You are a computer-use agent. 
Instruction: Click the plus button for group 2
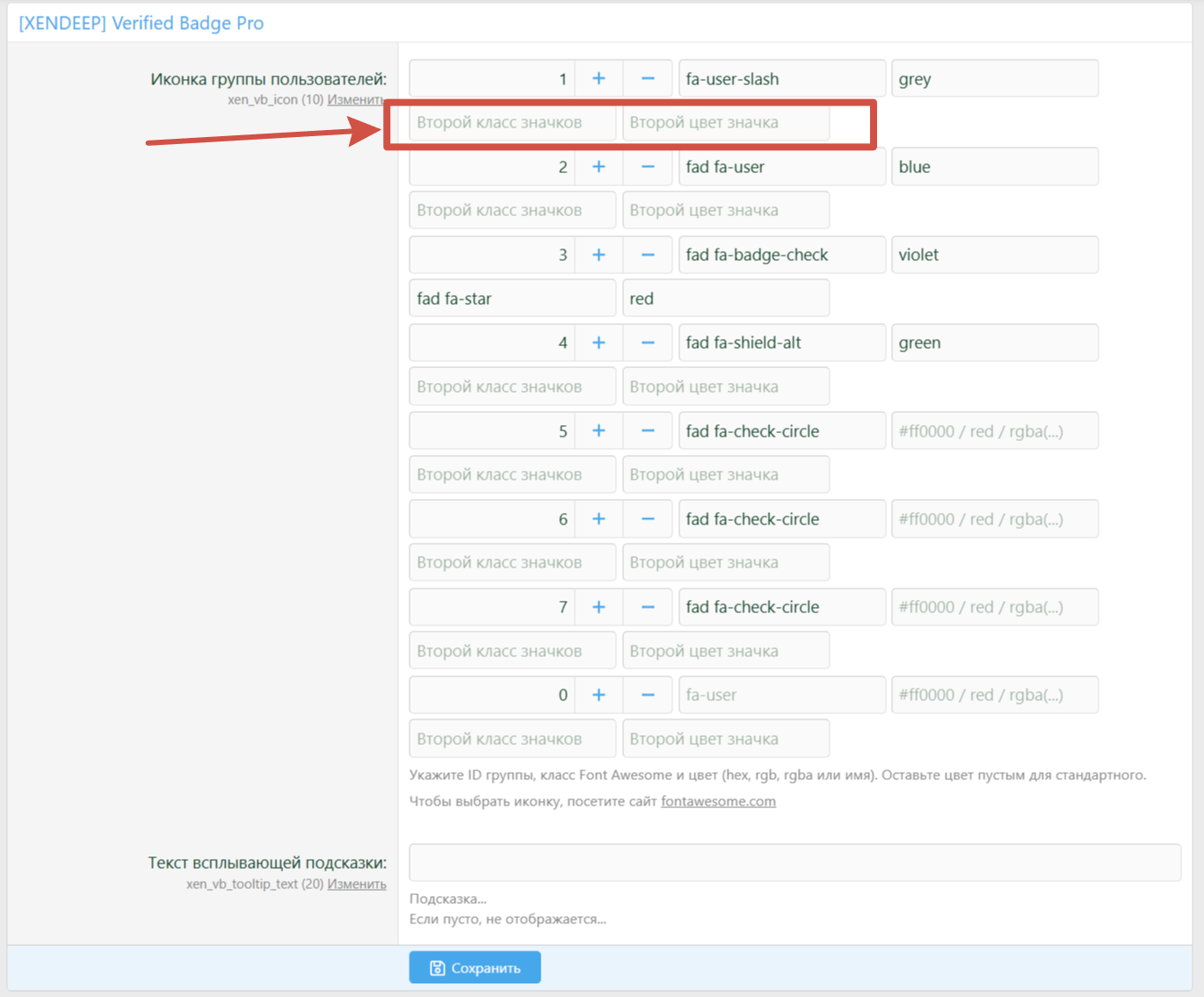pos(598,167)
